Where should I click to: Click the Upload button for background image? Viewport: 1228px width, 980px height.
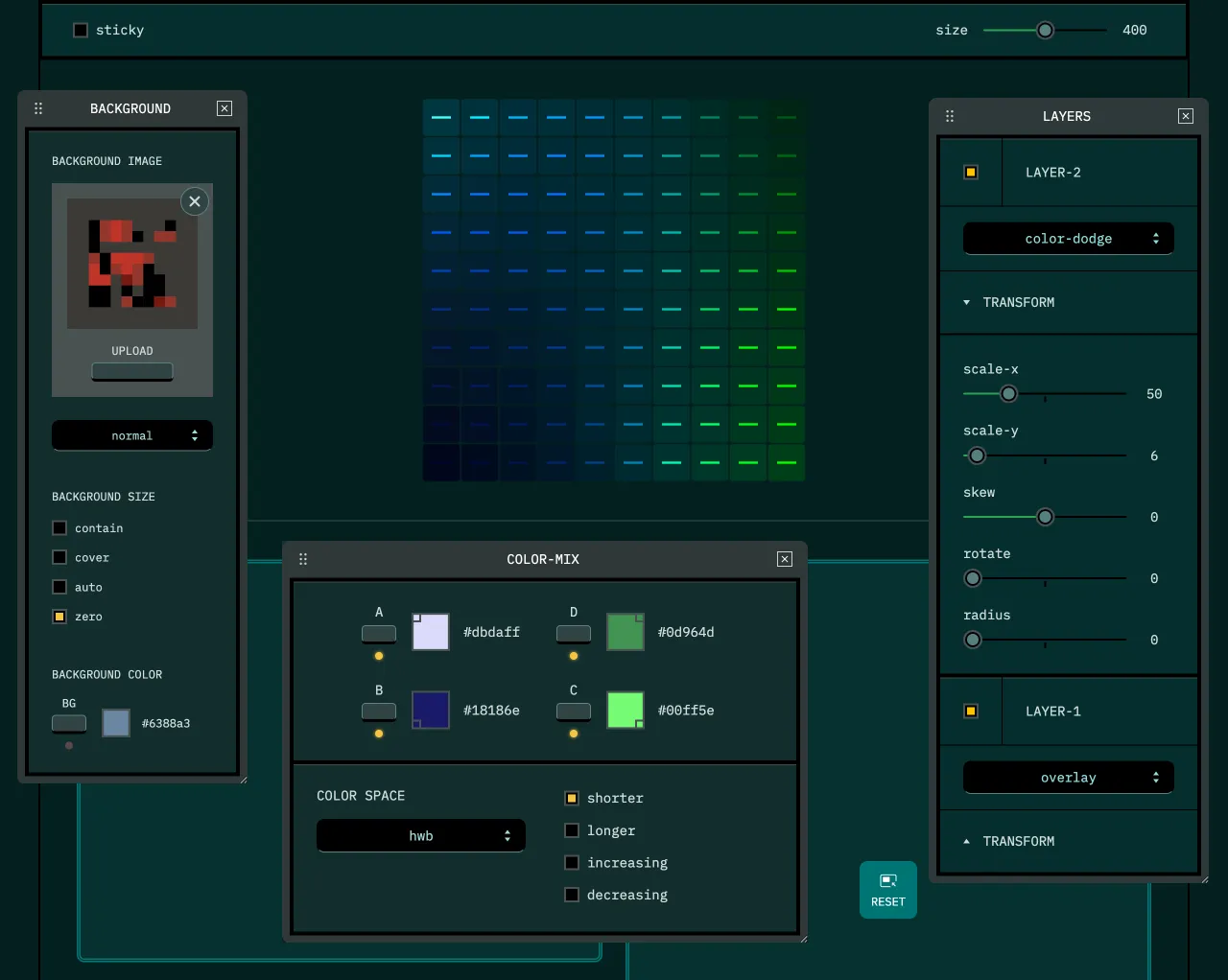coord(132,370)
